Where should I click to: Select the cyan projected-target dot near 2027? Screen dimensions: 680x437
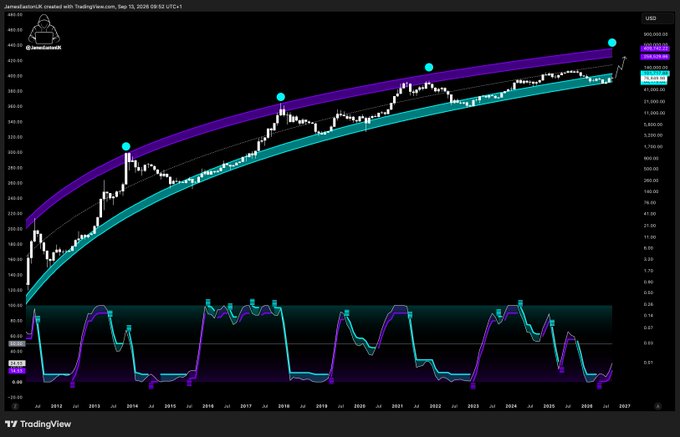(x=612, y=42)
